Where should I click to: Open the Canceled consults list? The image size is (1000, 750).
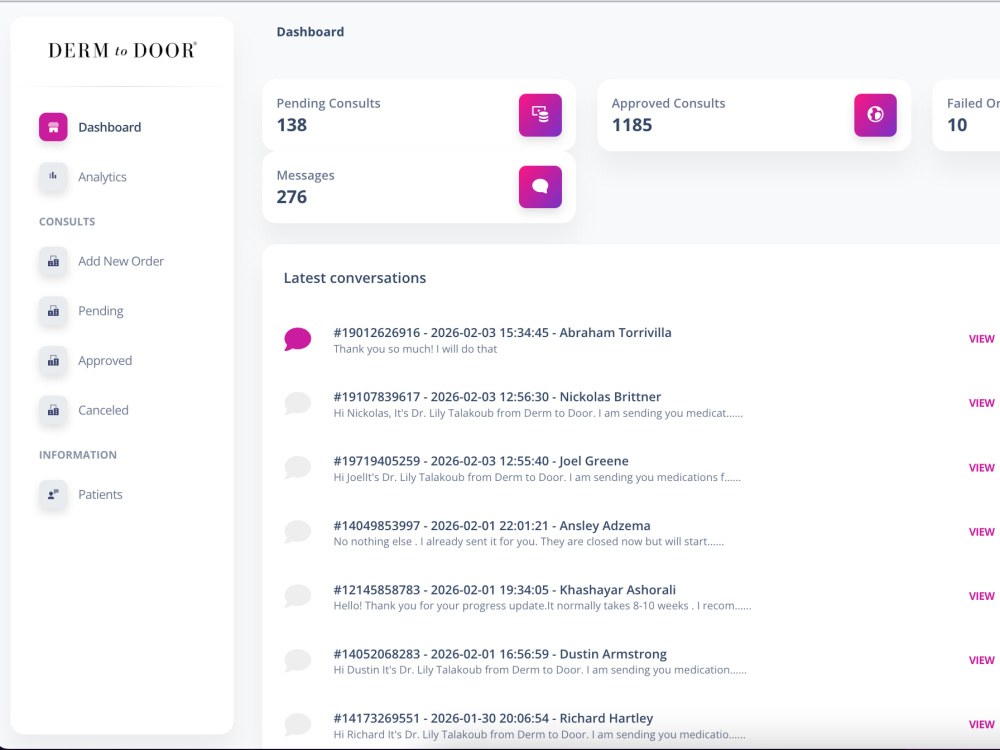103,410
